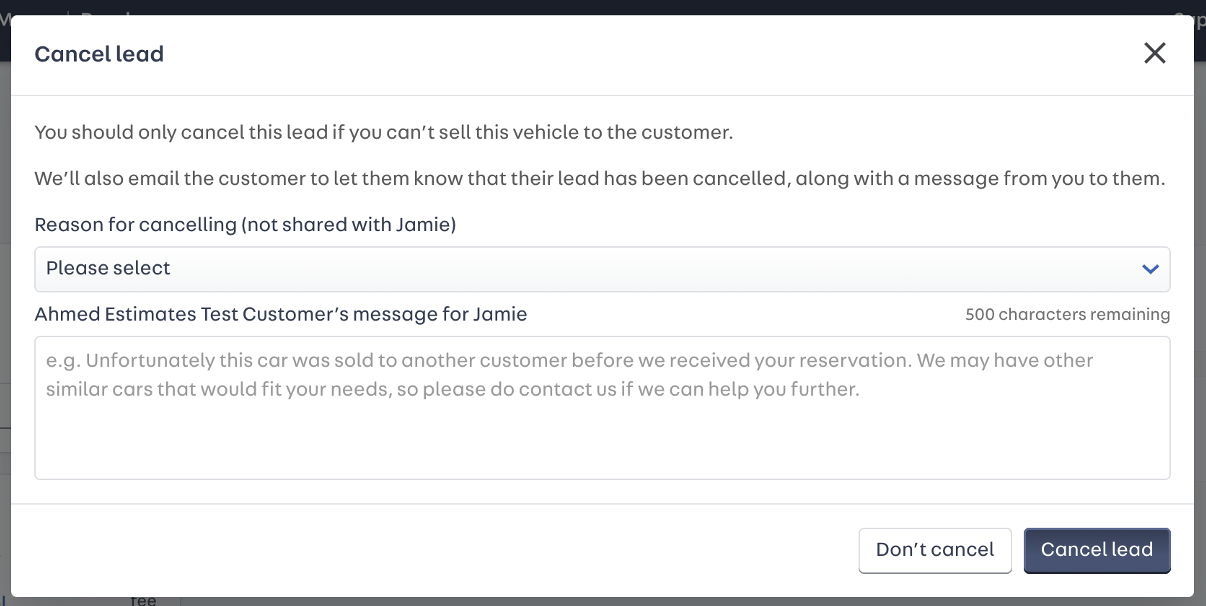This screenshot has height=606, width=1206.
Task: Close the Cancel lead dialog with X
Action: (1154, 53)
